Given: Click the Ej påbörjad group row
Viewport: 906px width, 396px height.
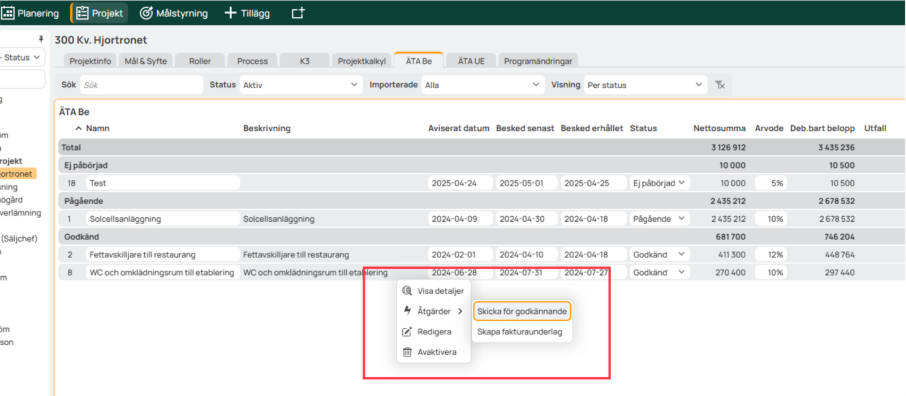Looking at the screenshot, I should tap(482, 165).
